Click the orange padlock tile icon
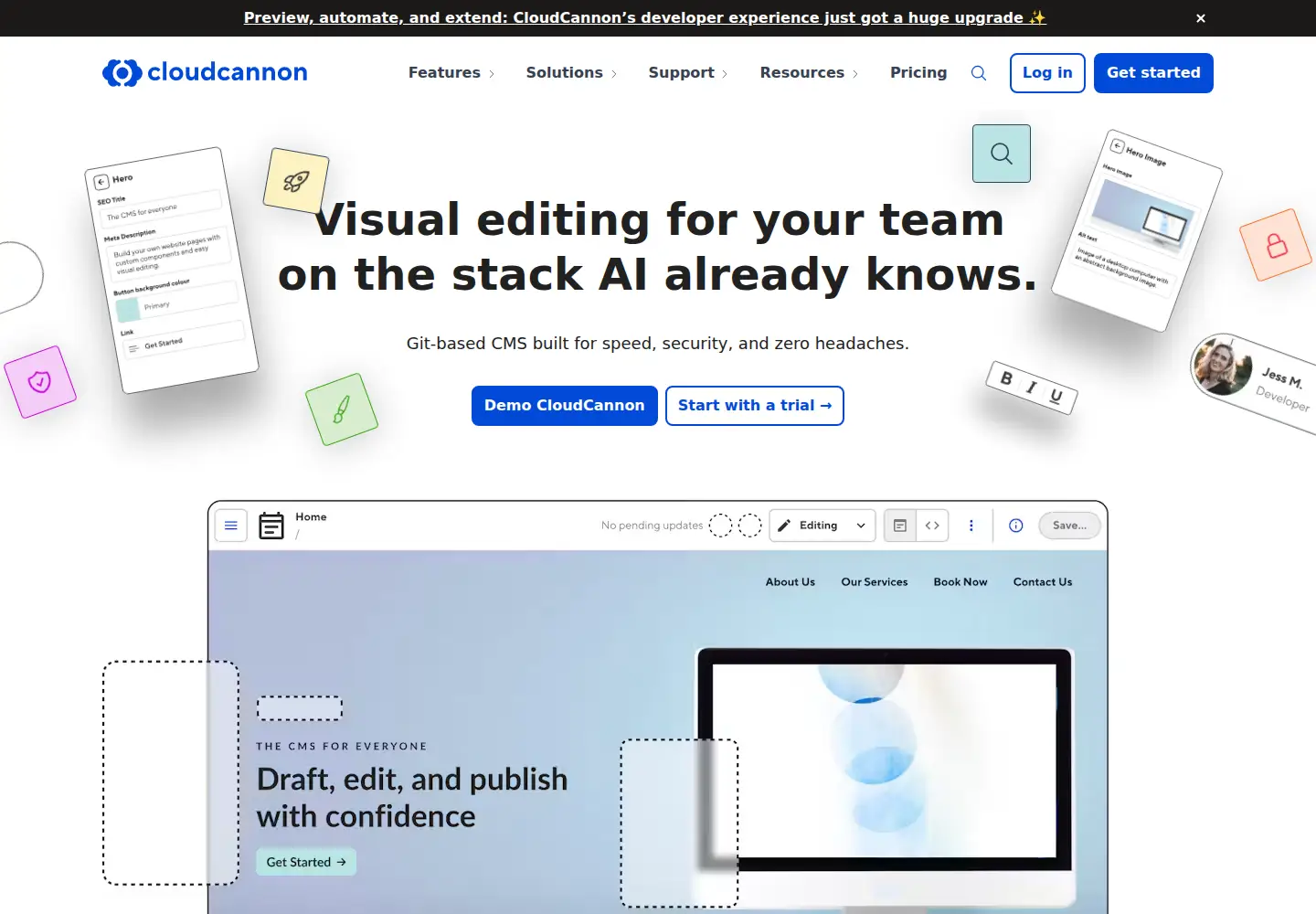The image size is (1316, 914). [x=1276, y=245]
